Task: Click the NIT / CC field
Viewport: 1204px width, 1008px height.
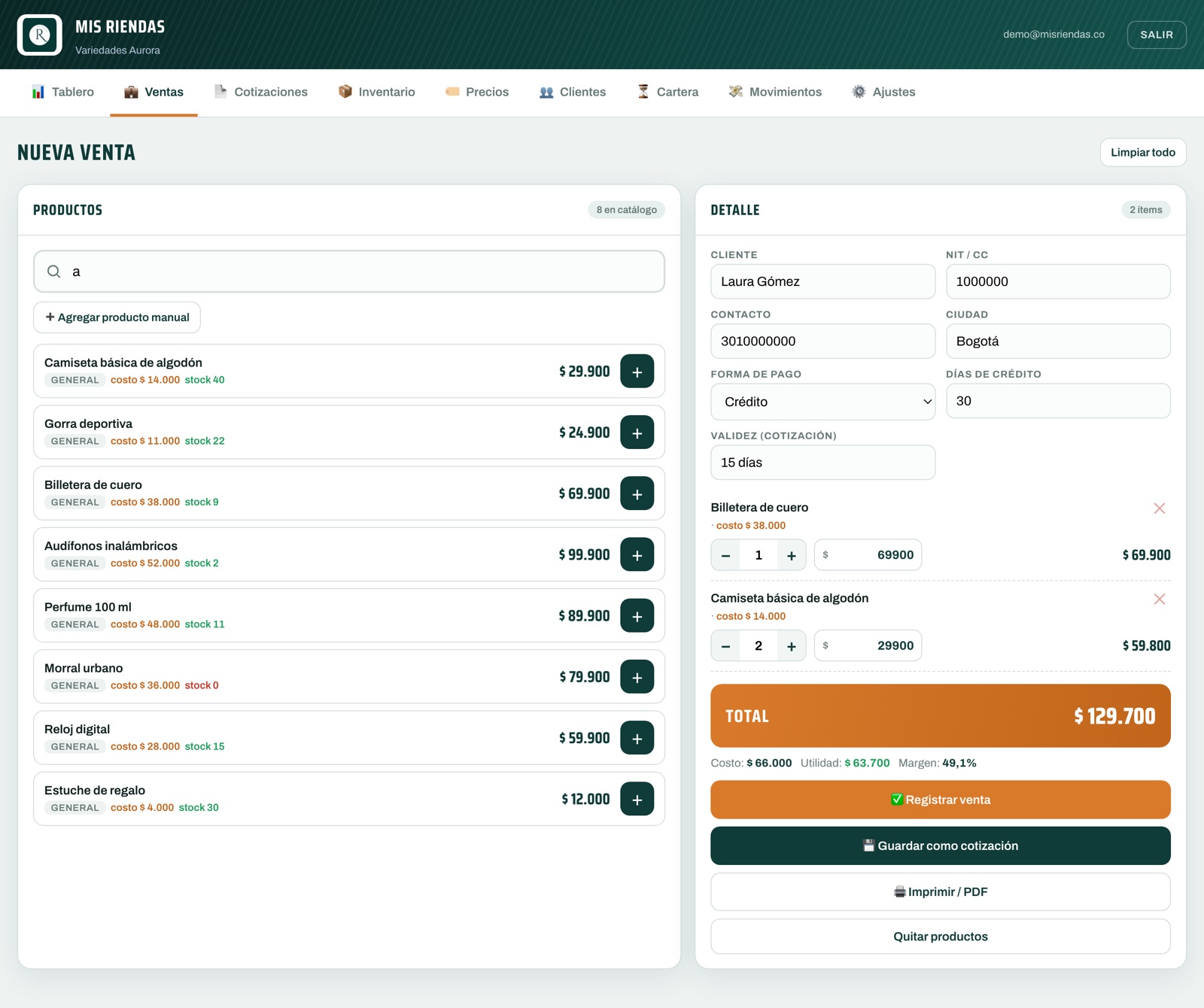Action: [1058, 281]
